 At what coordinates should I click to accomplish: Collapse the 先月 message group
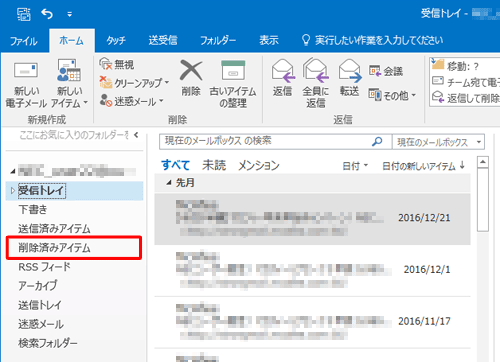169,183
